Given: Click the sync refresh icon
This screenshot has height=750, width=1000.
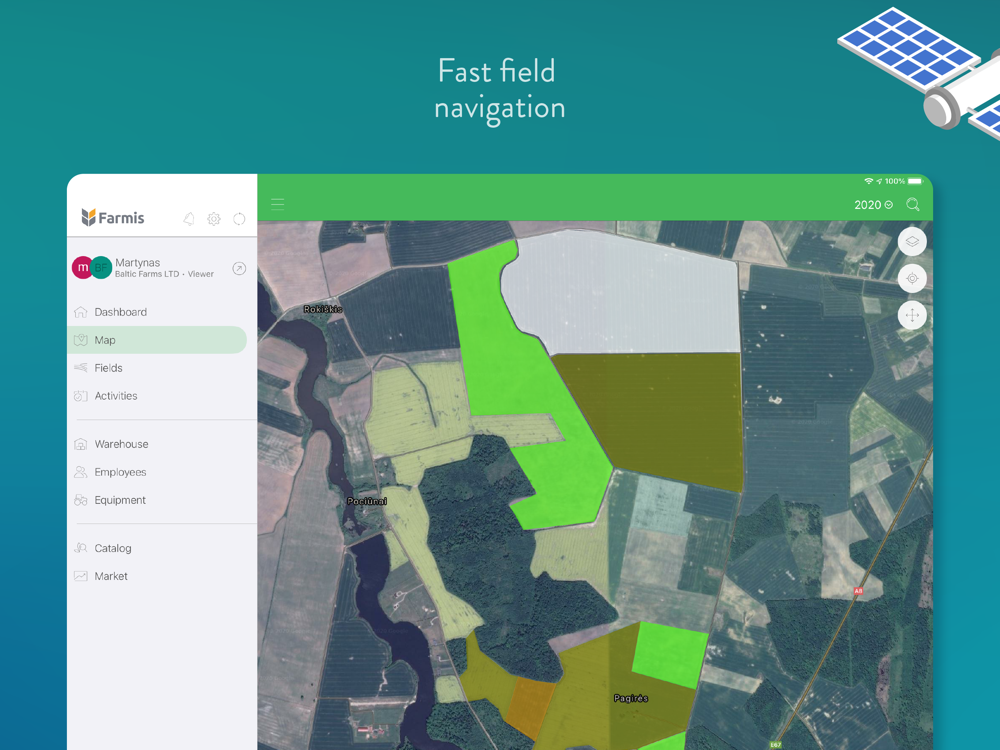Looking at the screenshot, I should (239, 219).
